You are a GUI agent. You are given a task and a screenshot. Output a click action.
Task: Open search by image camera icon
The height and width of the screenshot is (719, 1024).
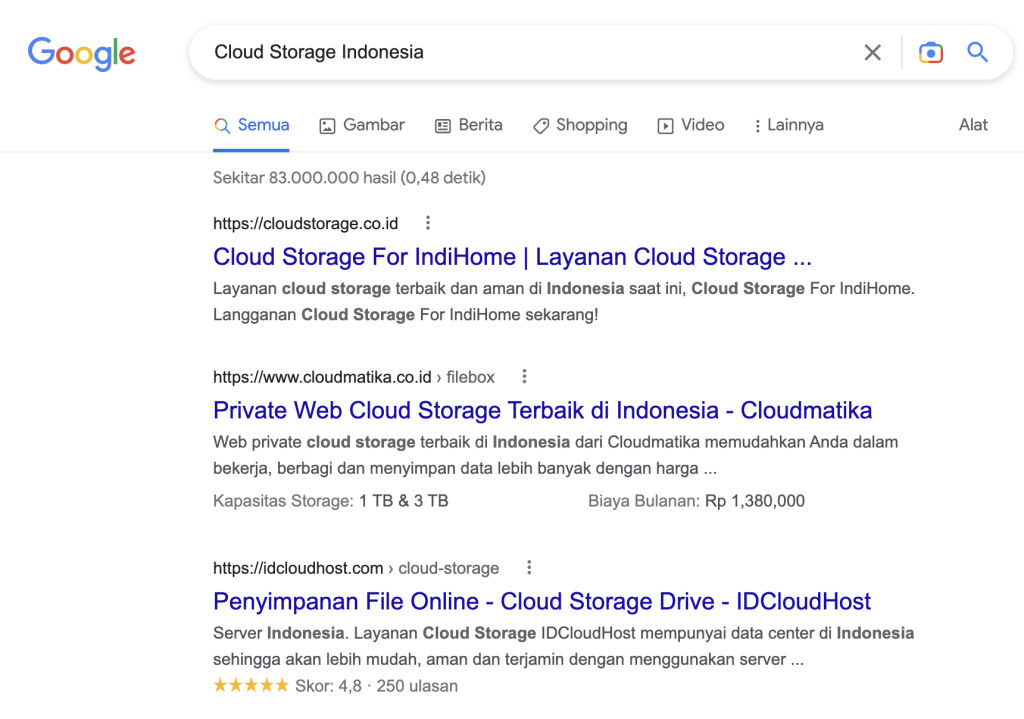[931, 52]
